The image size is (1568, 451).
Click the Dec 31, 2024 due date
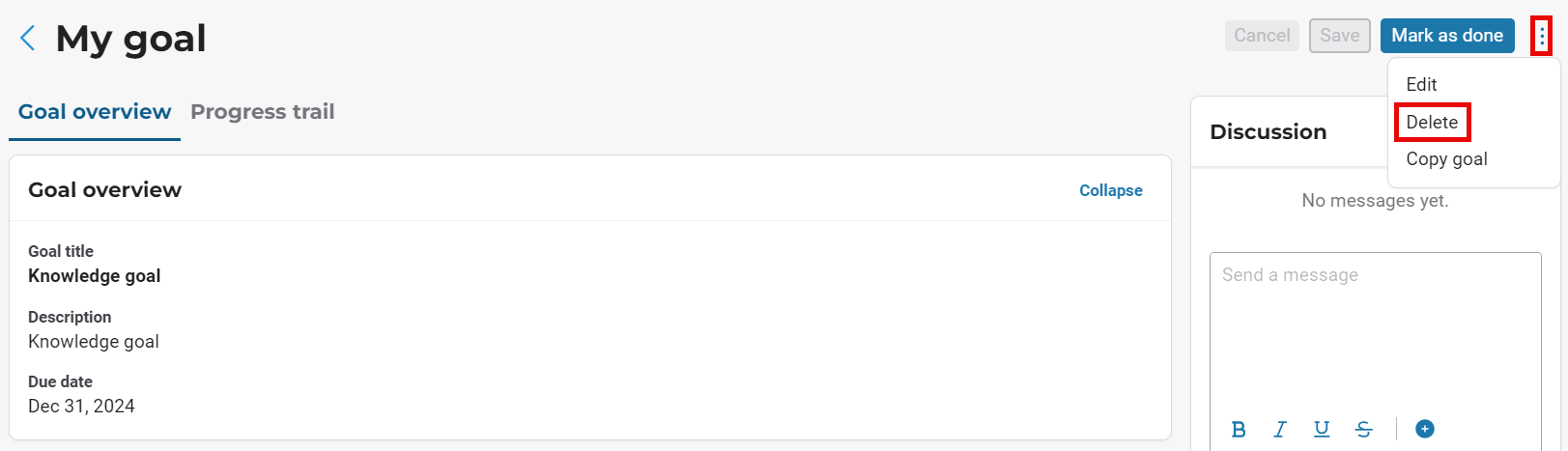pos(81,407)
